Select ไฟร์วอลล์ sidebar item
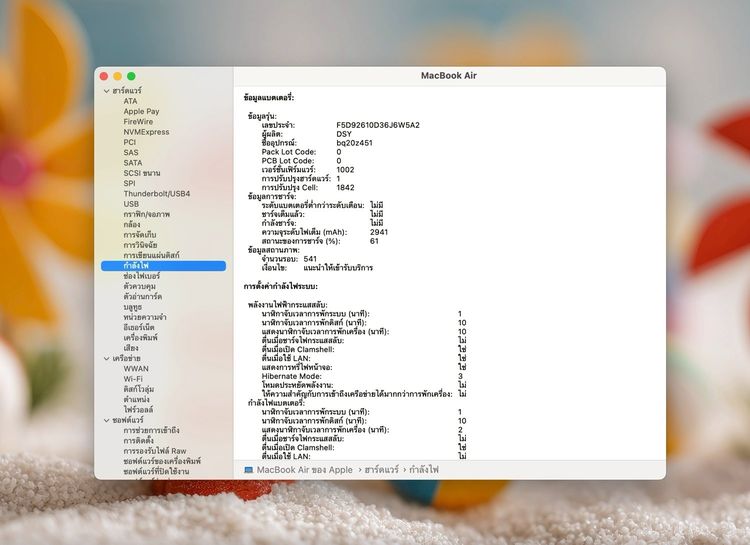 pos(138,410)
